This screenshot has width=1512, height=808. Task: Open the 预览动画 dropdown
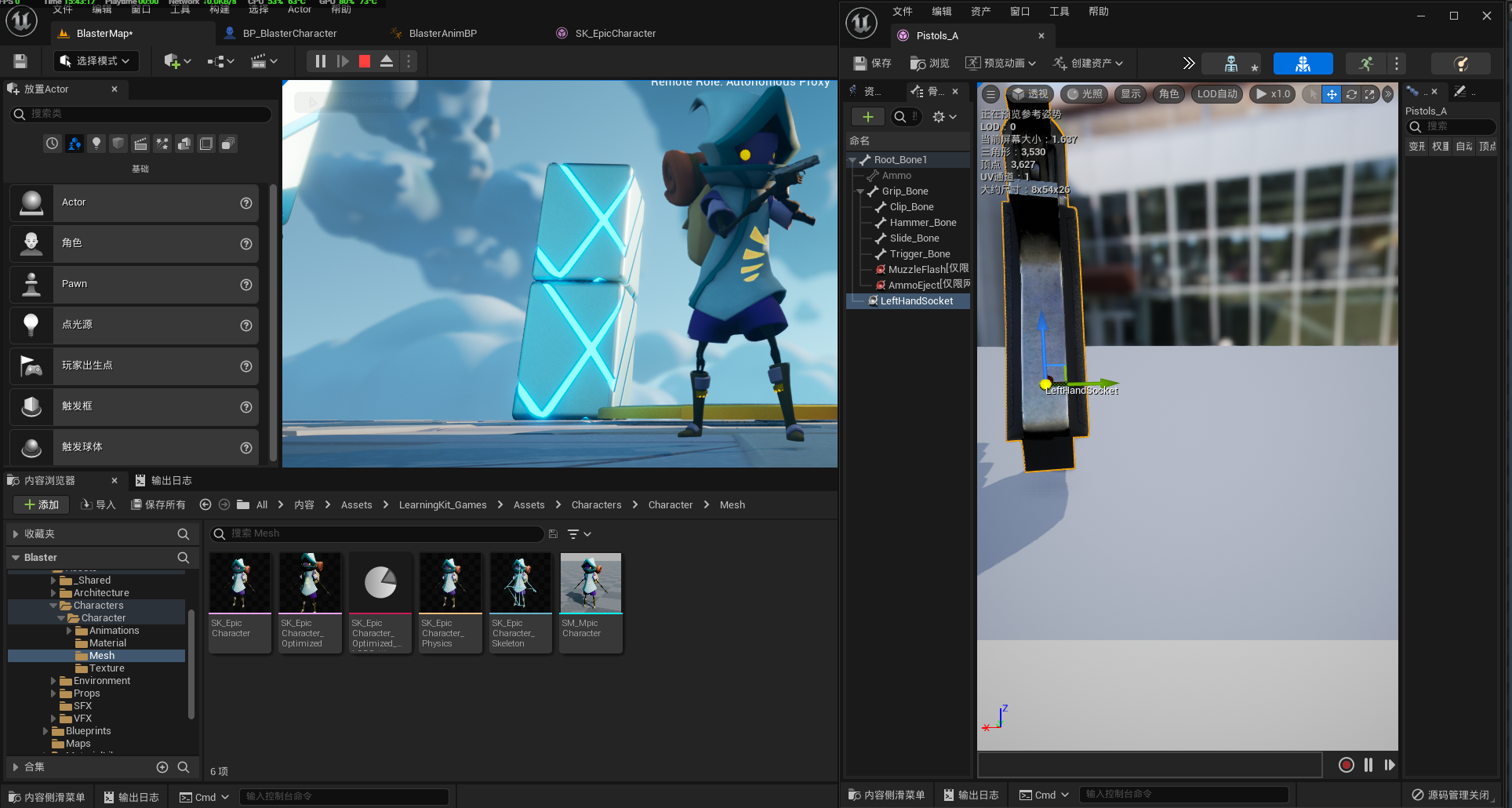1001,63
